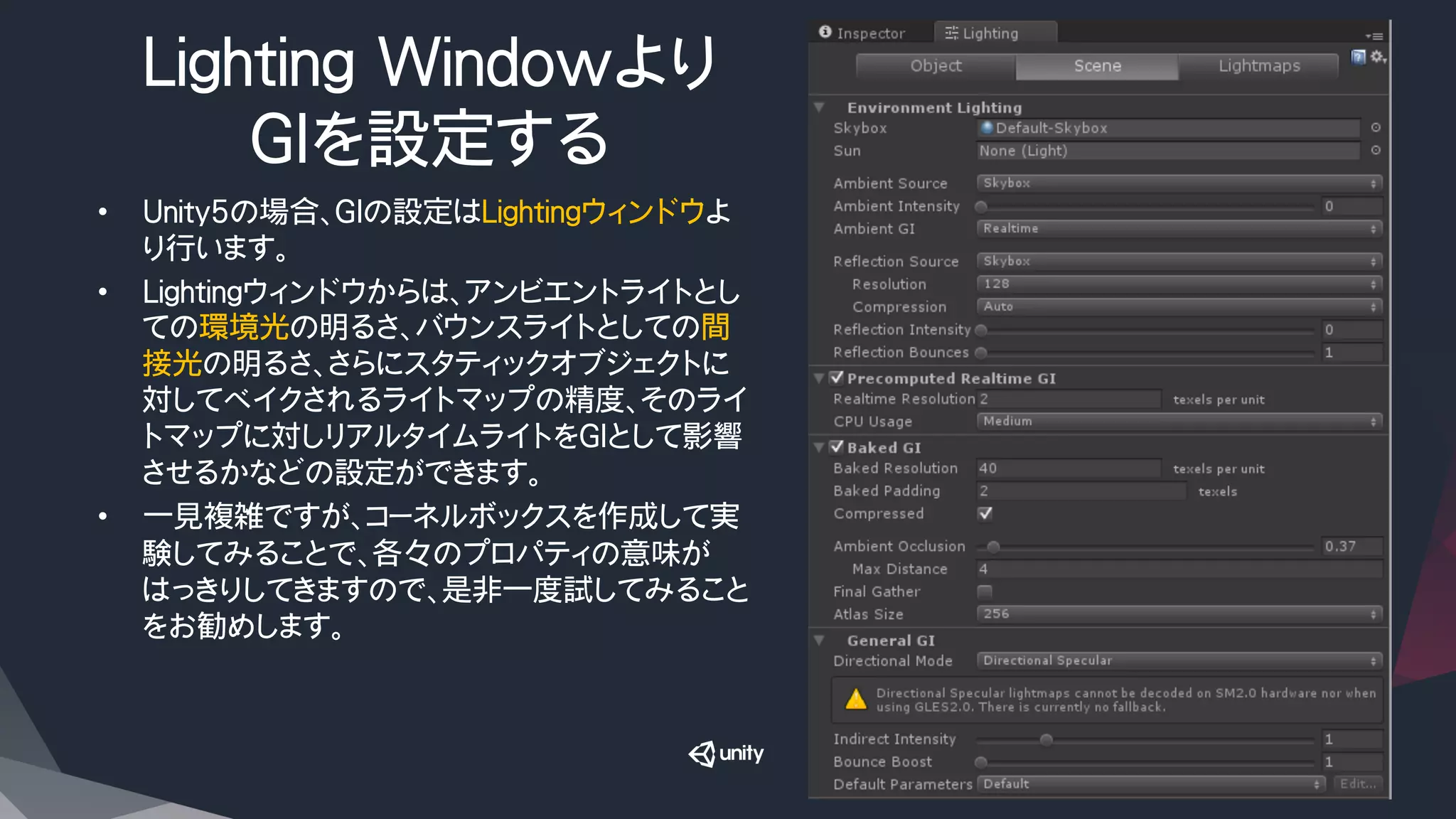Collapse the Precomputed Realtime GI section
Image resolution: width=1456 pixels, height=819 pixels.
819,378
